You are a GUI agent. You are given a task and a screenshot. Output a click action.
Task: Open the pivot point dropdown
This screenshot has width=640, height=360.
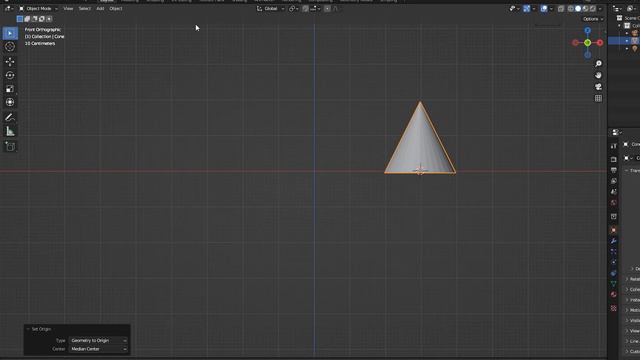point(293,9)
